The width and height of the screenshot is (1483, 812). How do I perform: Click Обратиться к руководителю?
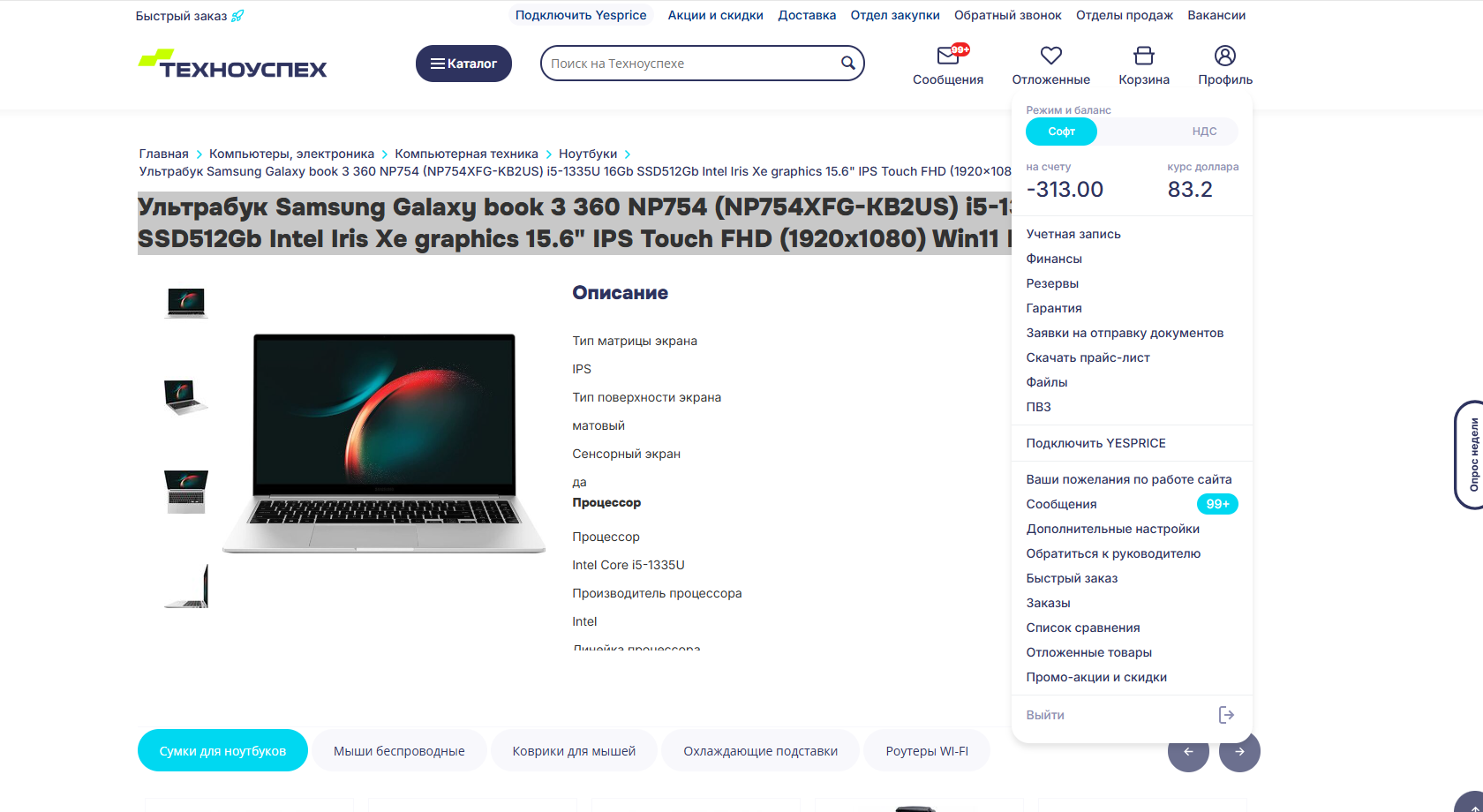click(x=1113, y=553)
